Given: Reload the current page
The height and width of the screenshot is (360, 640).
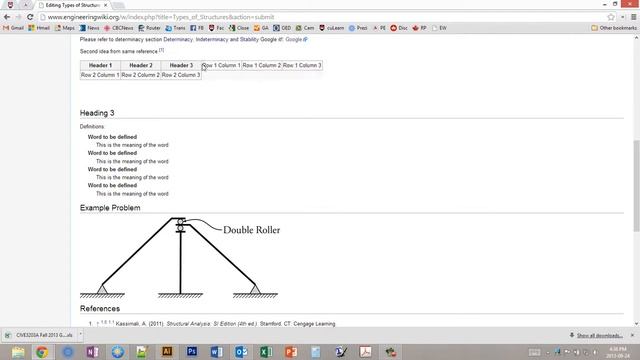Looking at the screenshot, I should pyautogui.click(x=30, y=17).
